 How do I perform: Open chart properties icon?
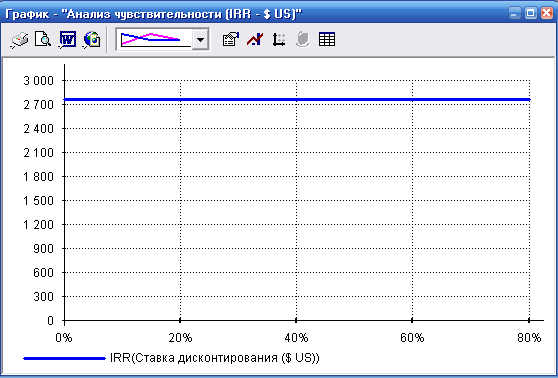tap(231, 39)
